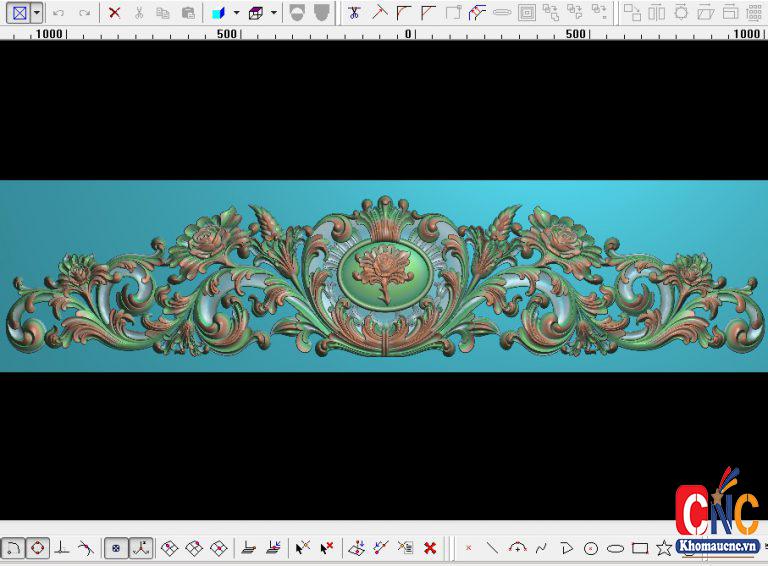Click the undo arrow icon
Viewport: 768px width, 566px height.
pyautogui.click(x=59, y=13)
